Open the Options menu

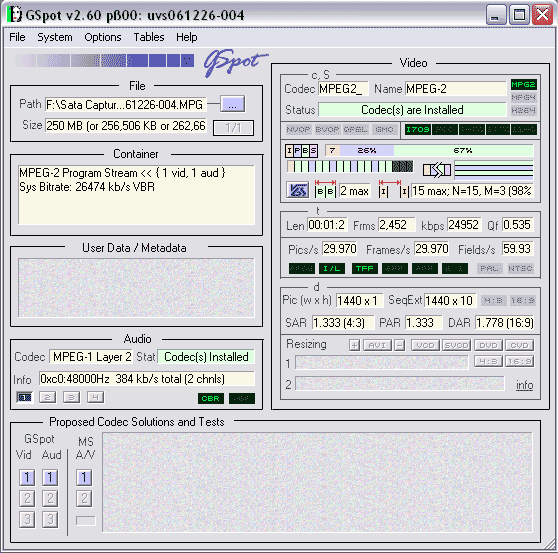pos(102,37)
